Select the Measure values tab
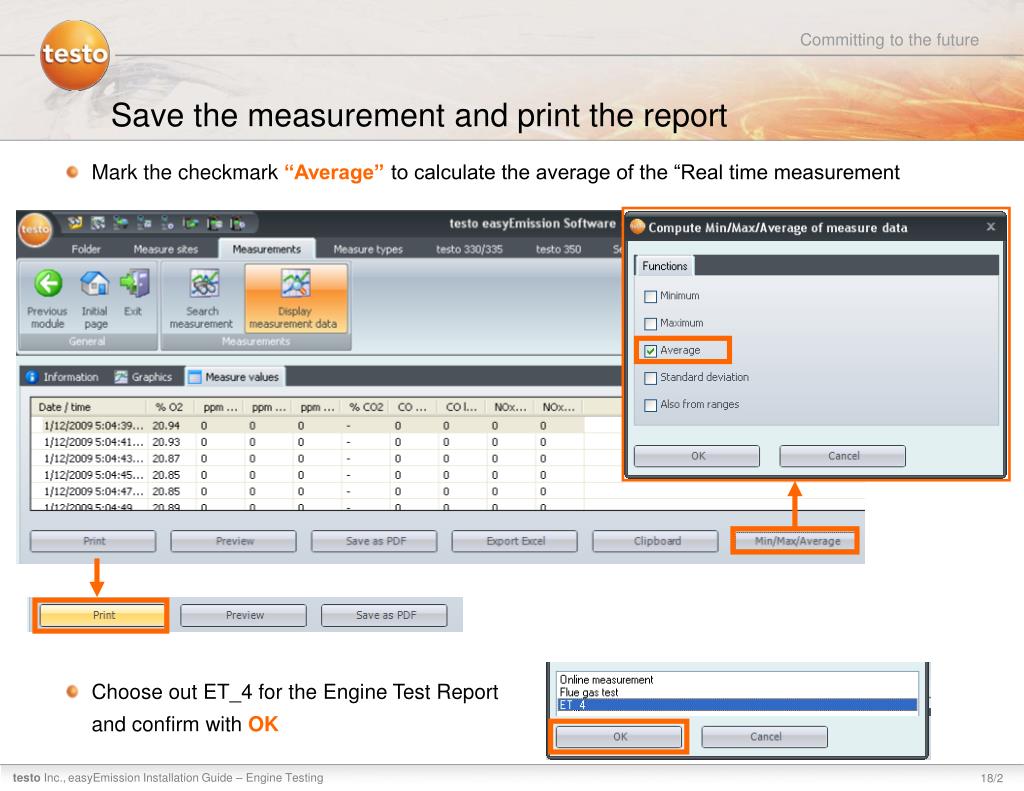 tap(235, 377)
